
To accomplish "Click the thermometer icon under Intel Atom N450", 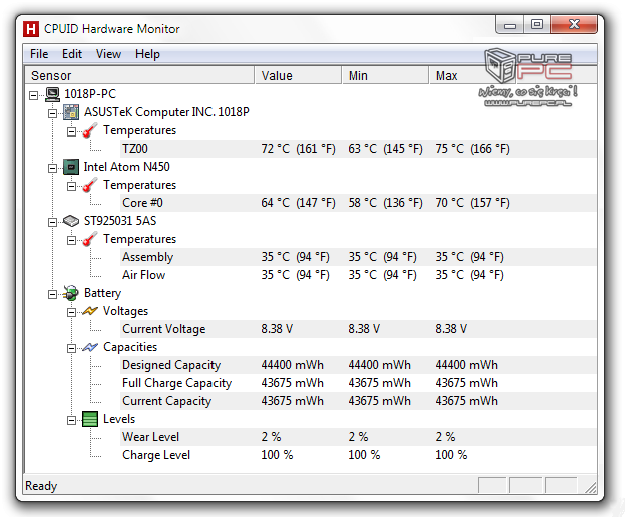I will [90, 185].
